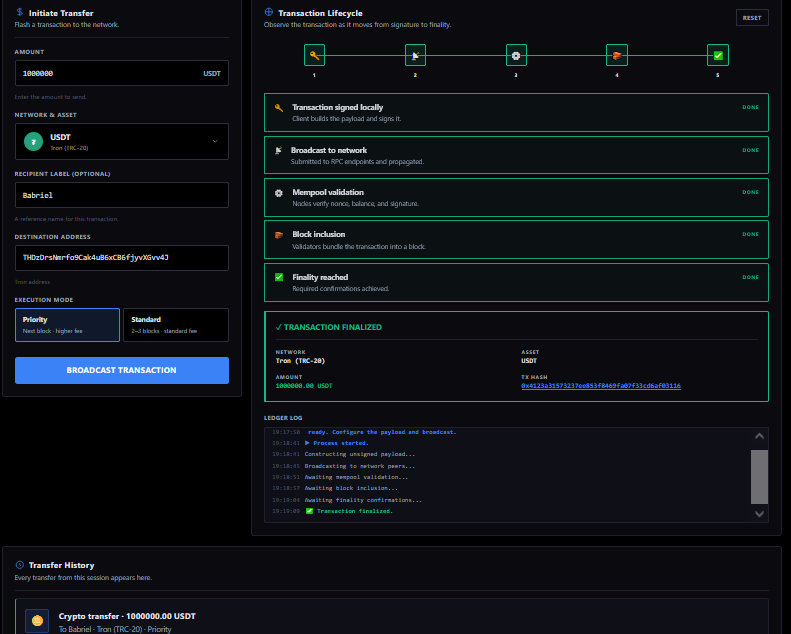Click the 'Awaiting finality confirmations...' log line
The width and height of the screenshot is (791, 634).
point(363,500)
